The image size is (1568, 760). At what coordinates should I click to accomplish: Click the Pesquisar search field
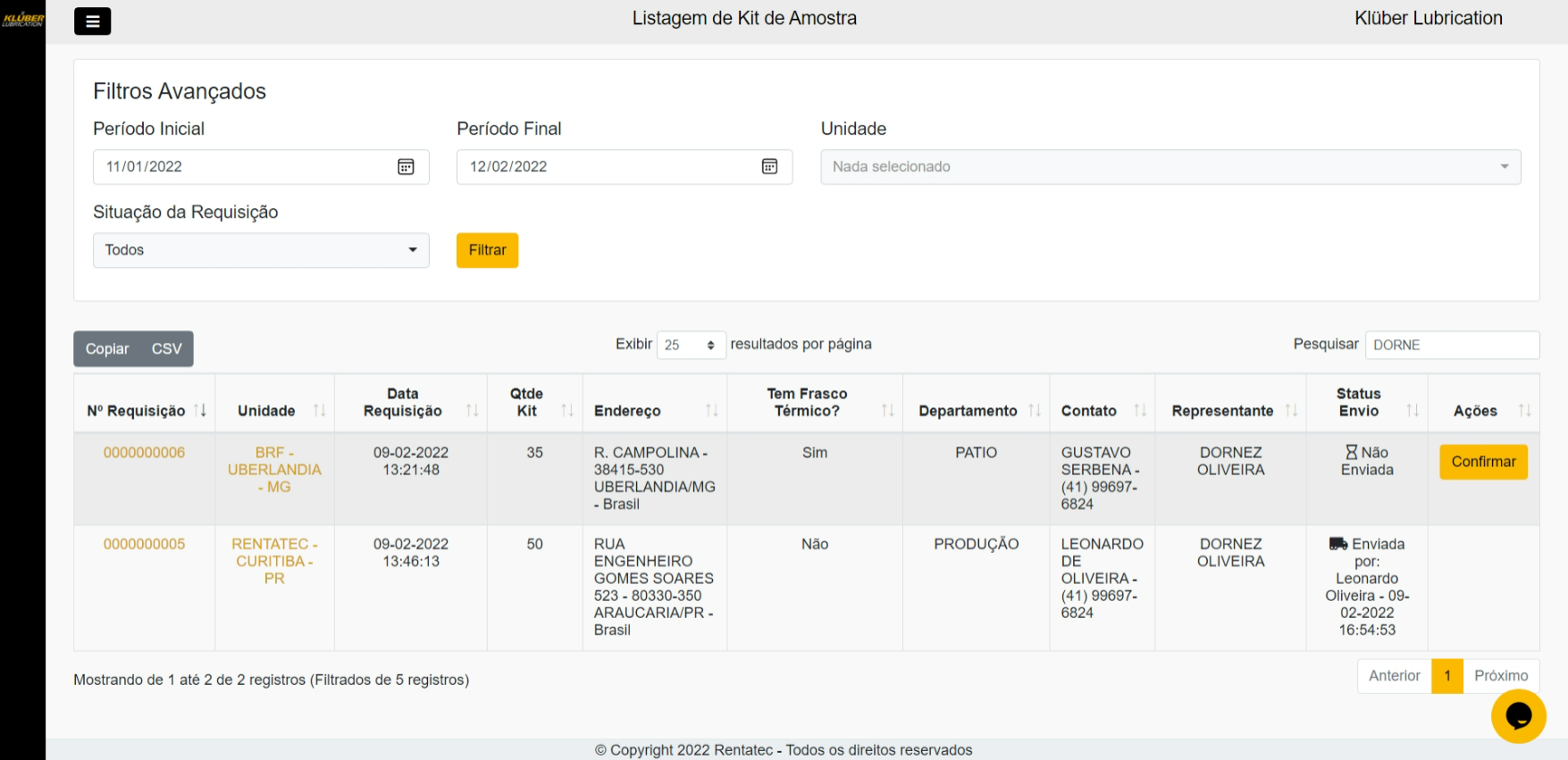1451,345
